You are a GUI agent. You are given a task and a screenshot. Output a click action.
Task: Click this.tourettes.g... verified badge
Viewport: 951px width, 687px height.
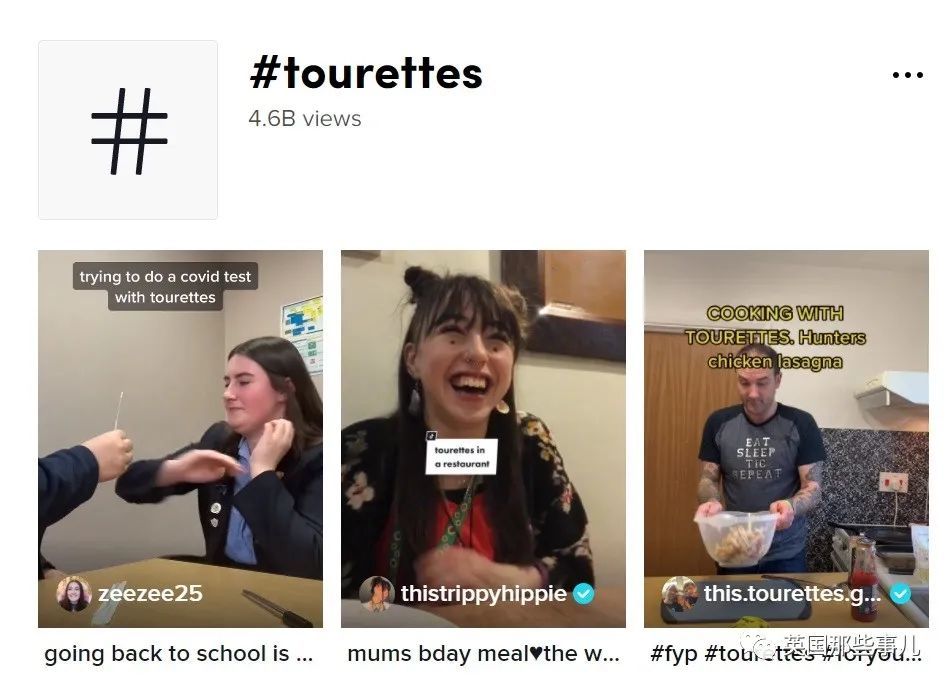tap(900, 593)
